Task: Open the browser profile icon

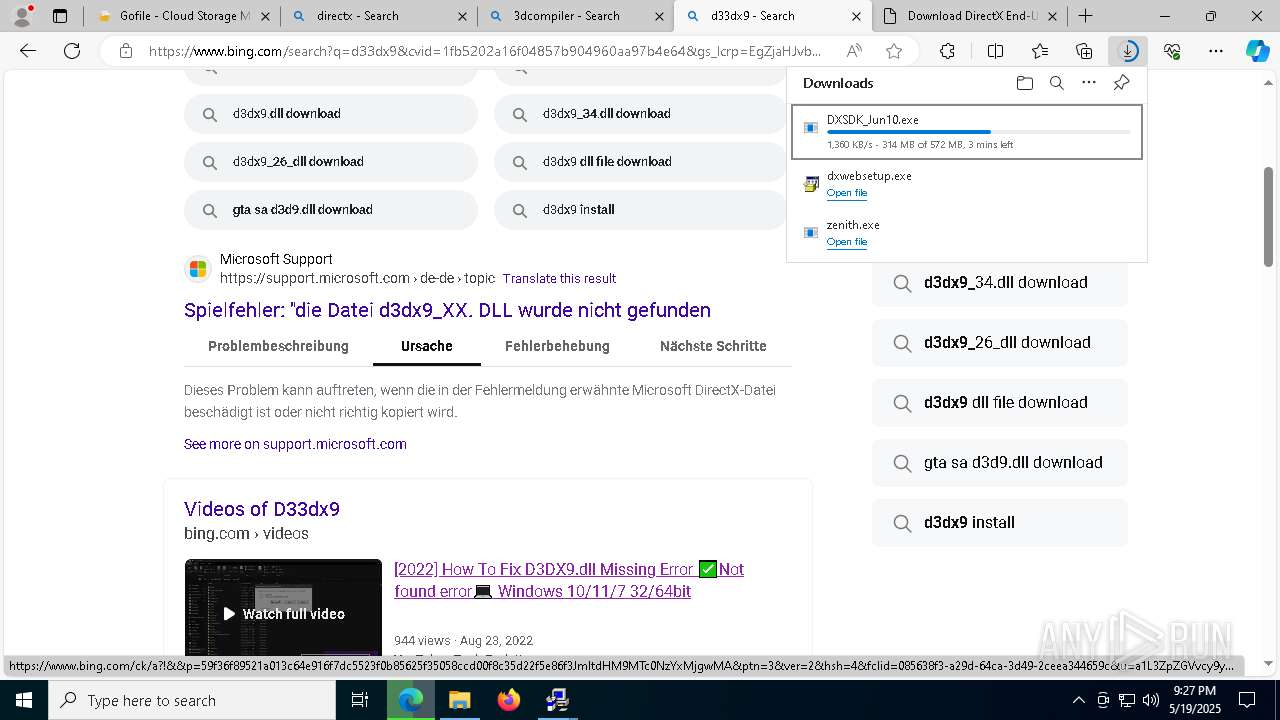Action: coord(22,15)
